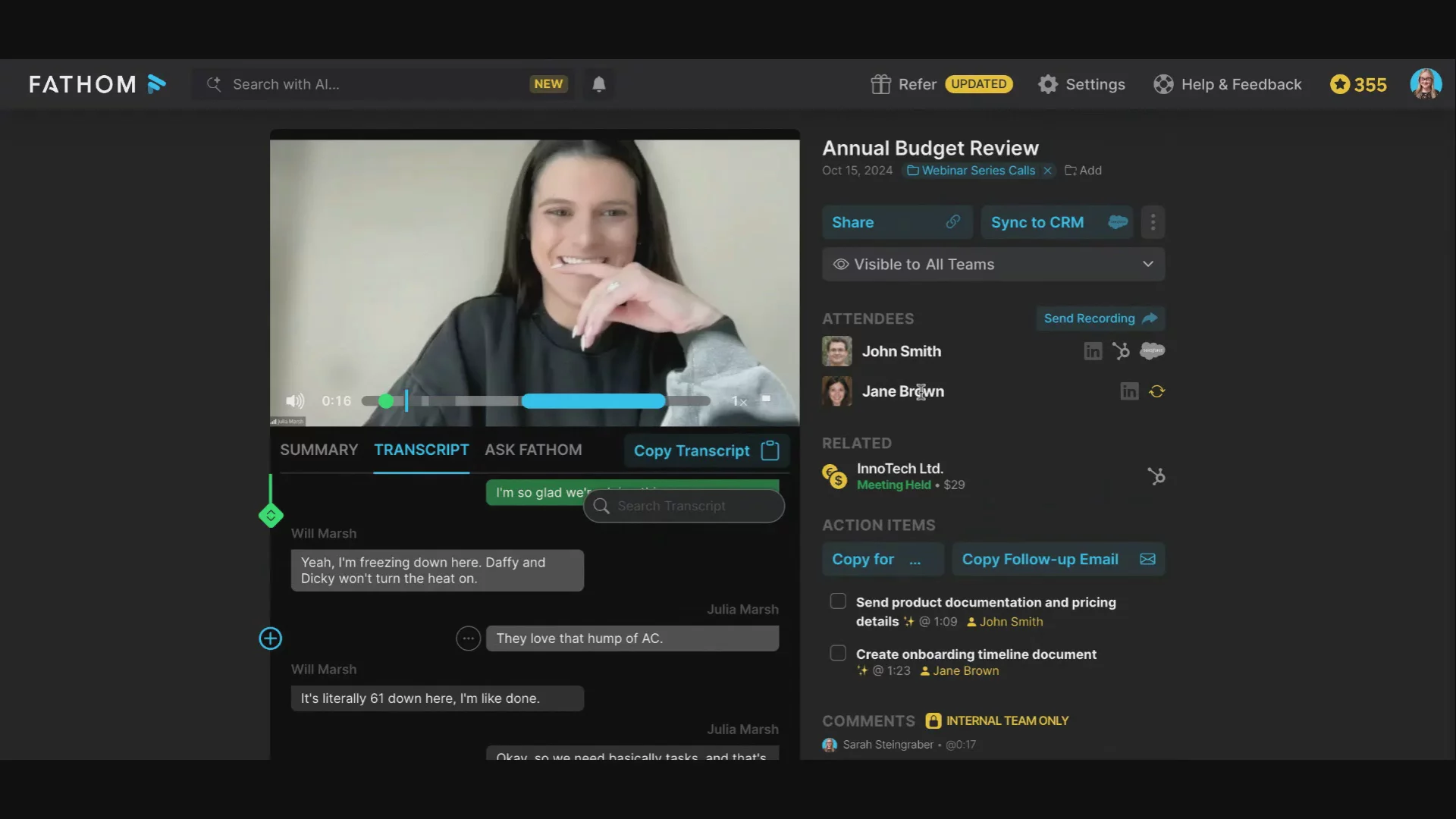The width and height of the screenshot is (1456, 819).
Task: Open the user profile avatar
Action: (x=1426, y=83)
